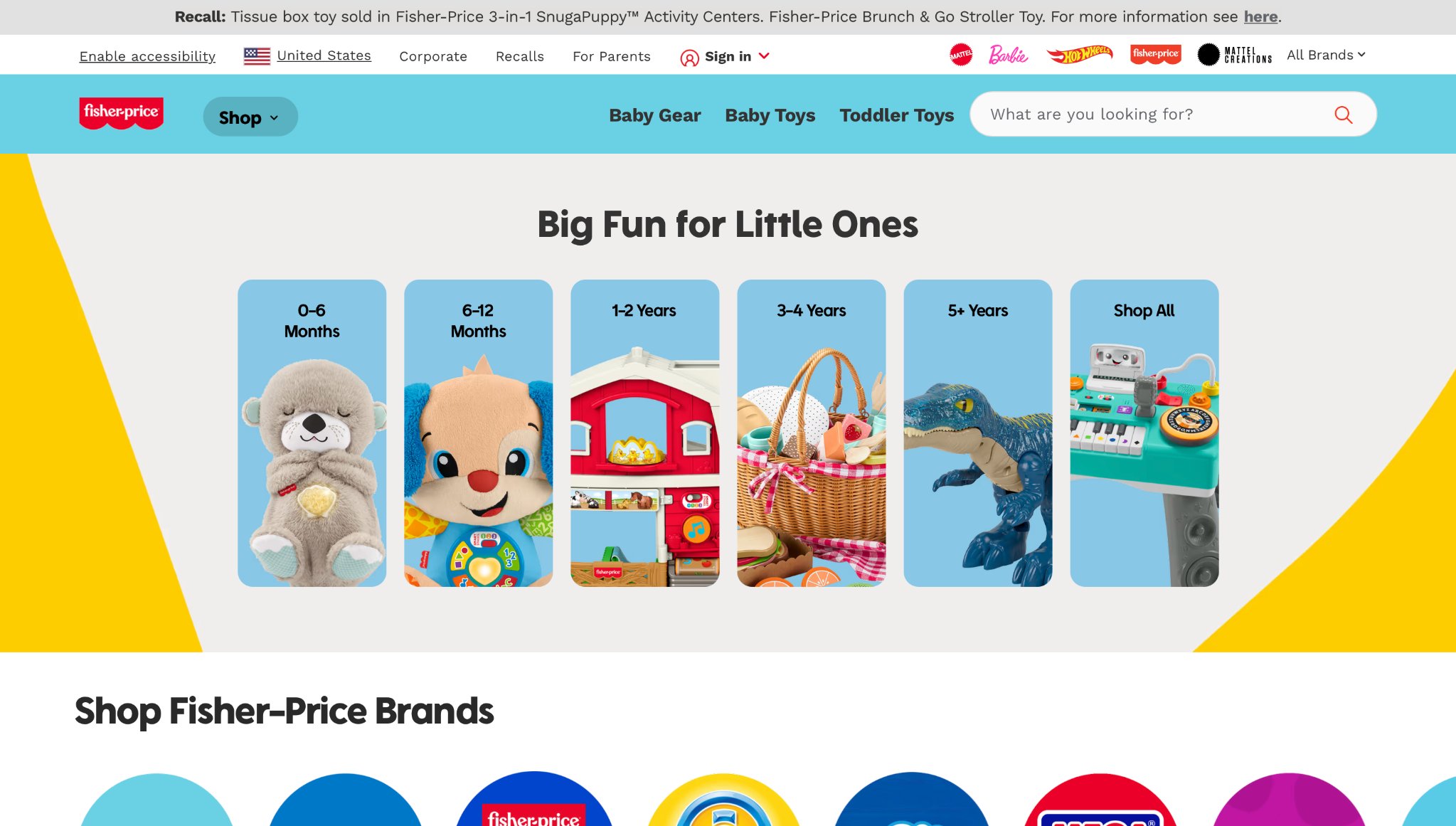The height and width of the screenshot is (826, 1456).
Task: Open the Baby Gear menu
Action: coord(654,115)
